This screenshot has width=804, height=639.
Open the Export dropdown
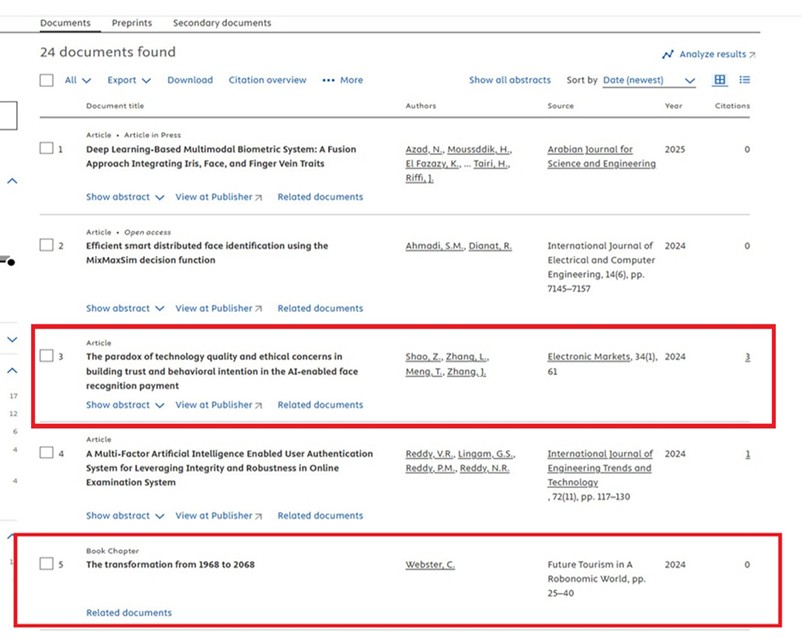point(129,80)
